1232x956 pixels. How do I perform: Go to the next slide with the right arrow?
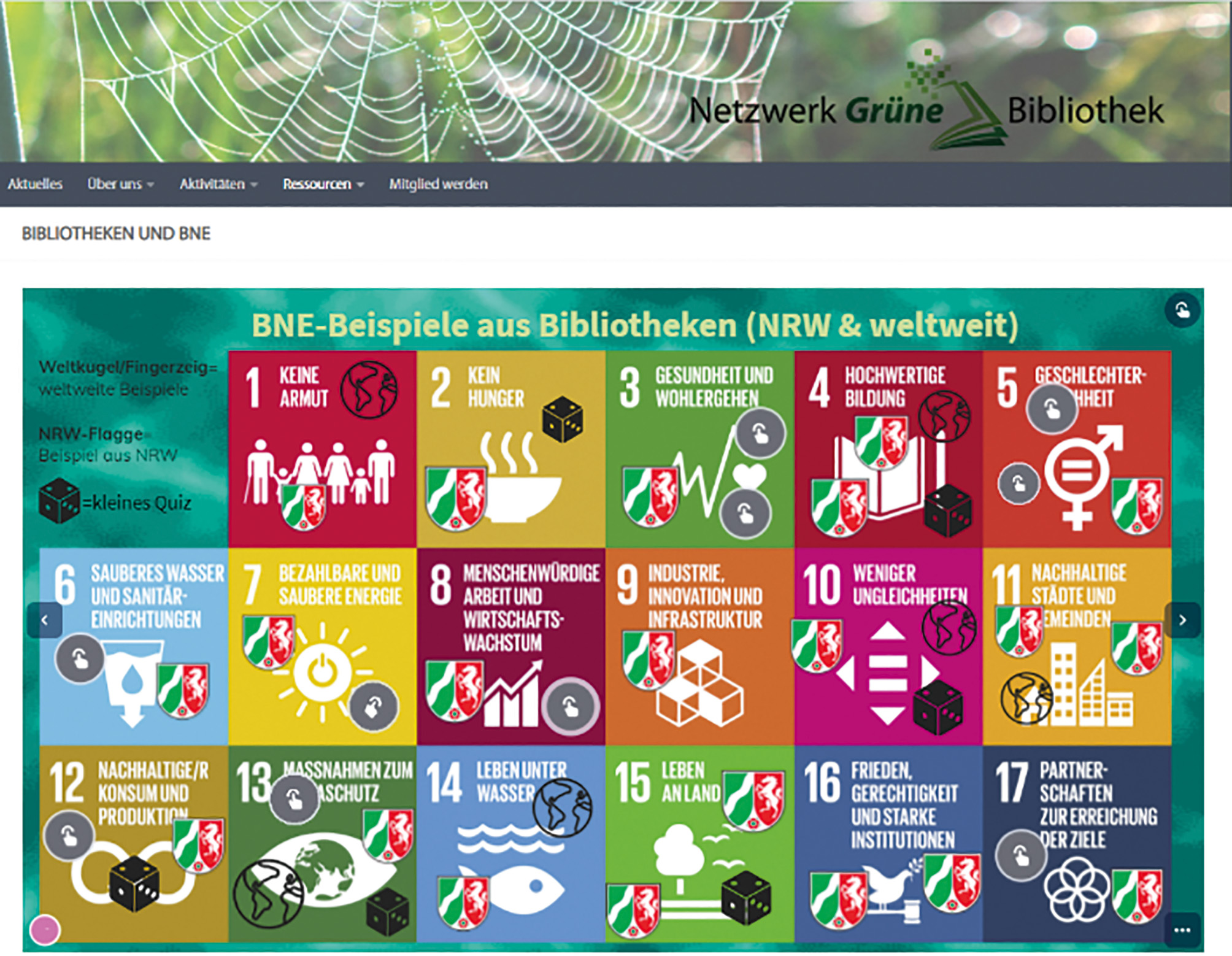click(x=1182, y=620)
